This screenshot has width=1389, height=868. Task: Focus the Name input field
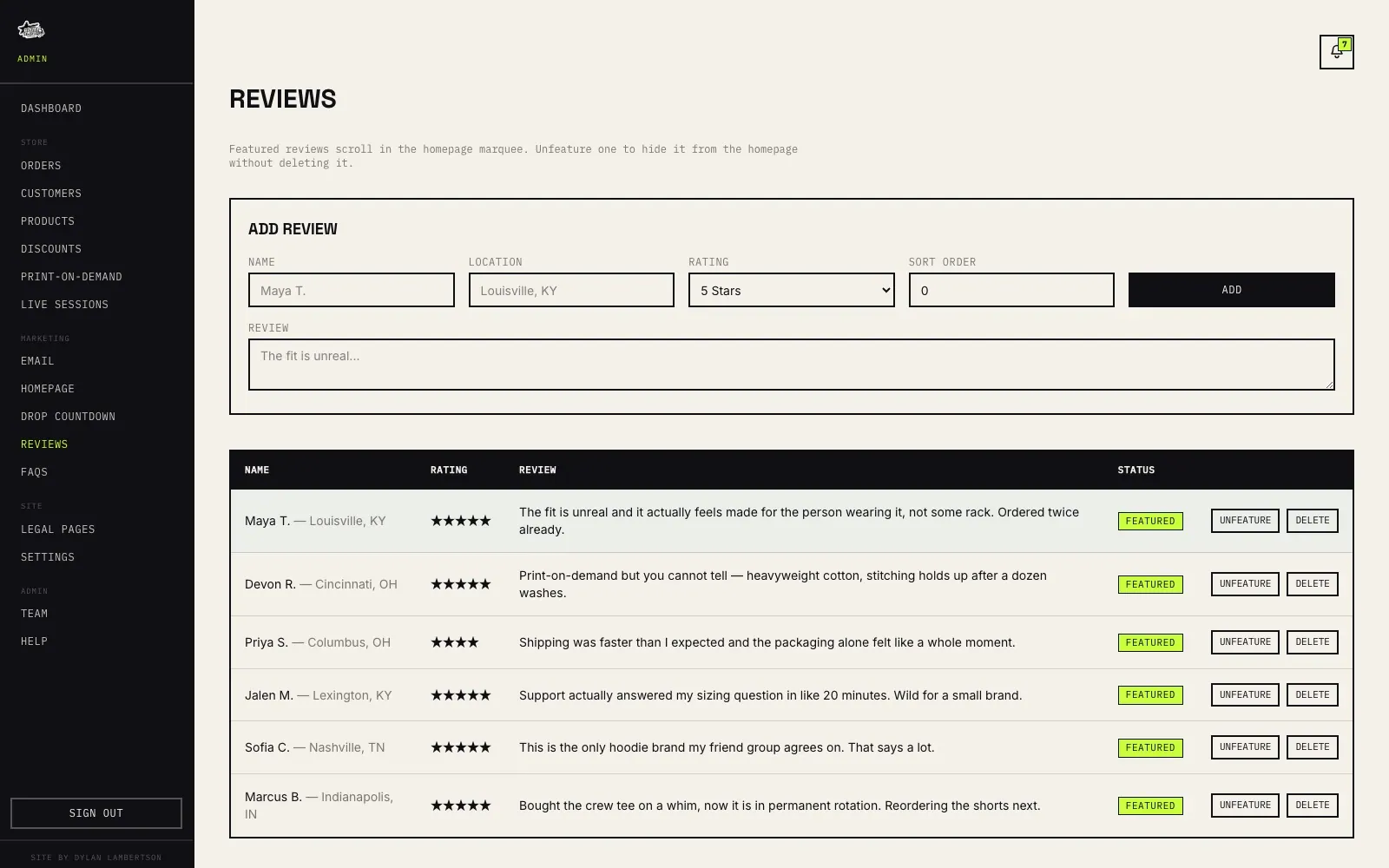351,290
